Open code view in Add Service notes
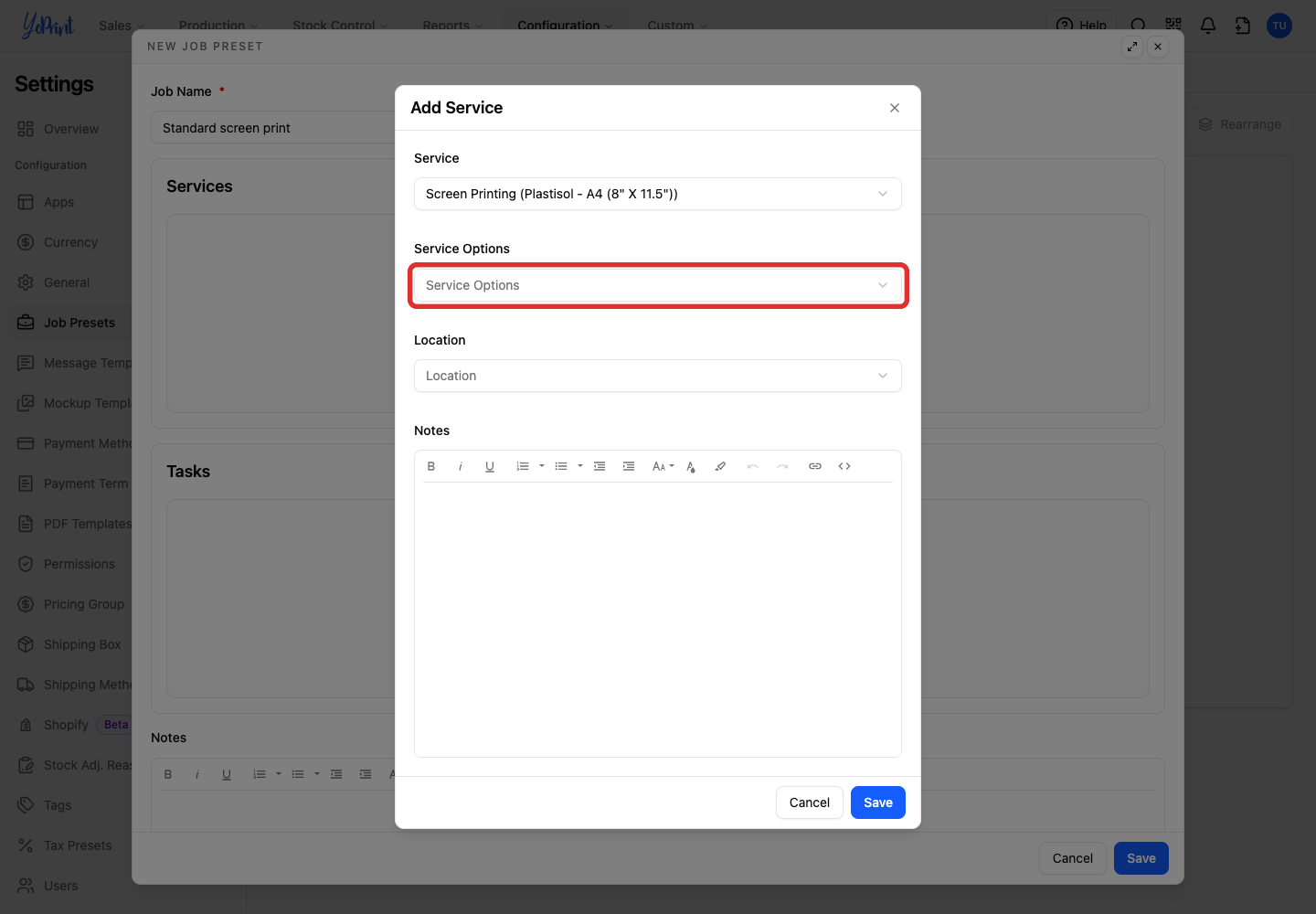This screenshot has width=1316, height=914. click(844, 466)
